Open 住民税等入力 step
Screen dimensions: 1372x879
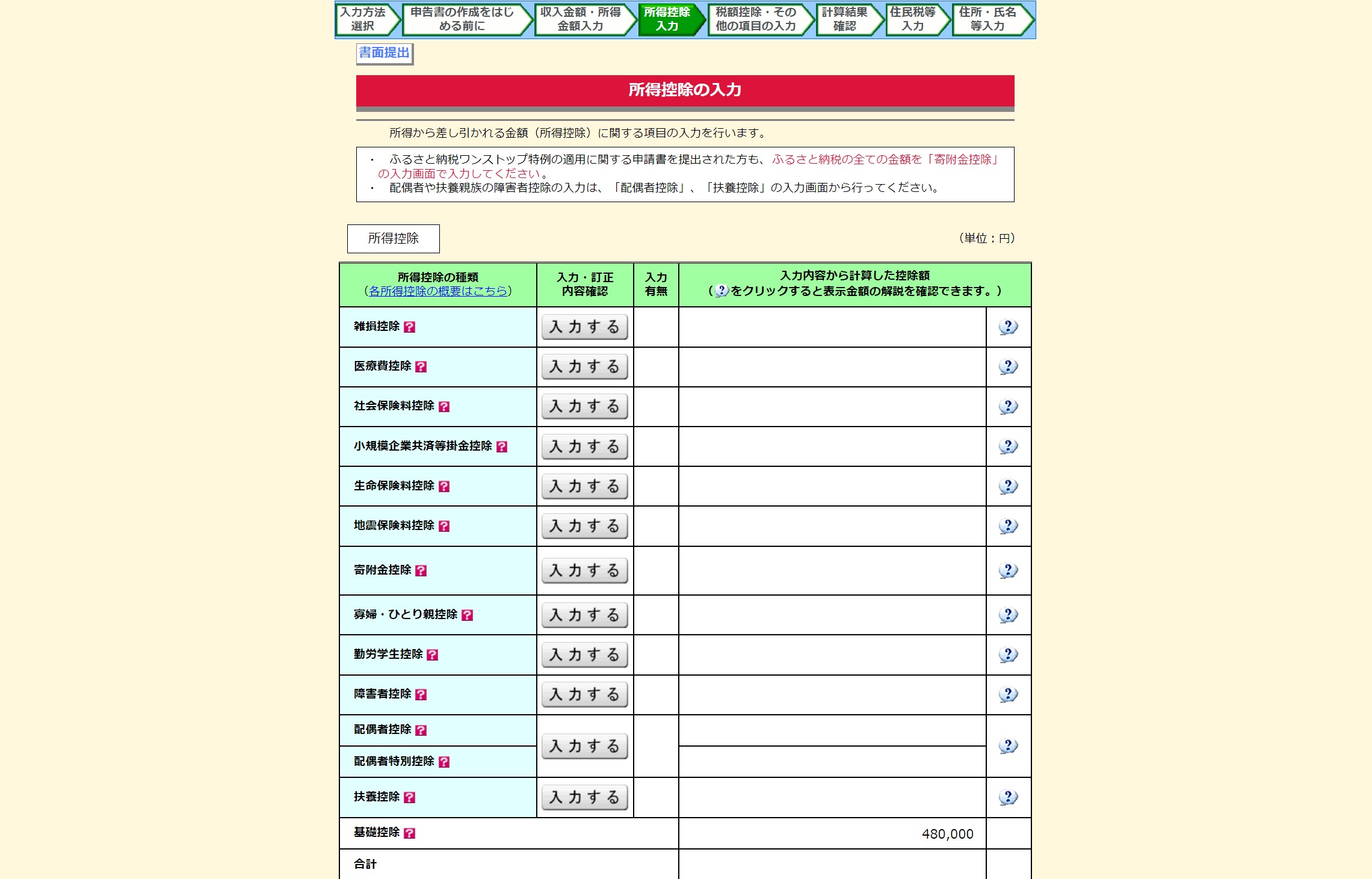click(x=918, y=19)
